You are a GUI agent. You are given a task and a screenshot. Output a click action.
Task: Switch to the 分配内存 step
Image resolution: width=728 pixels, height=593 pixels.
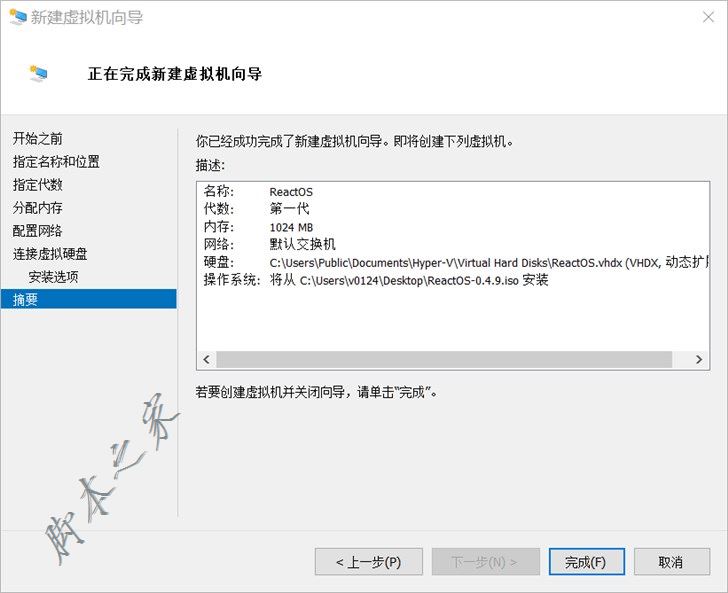38,208
